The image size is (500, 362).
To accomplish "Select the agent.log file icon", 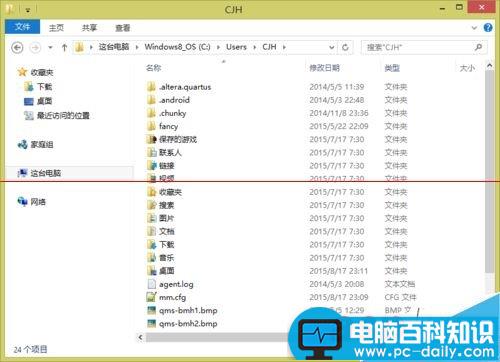I will point(151,284).
